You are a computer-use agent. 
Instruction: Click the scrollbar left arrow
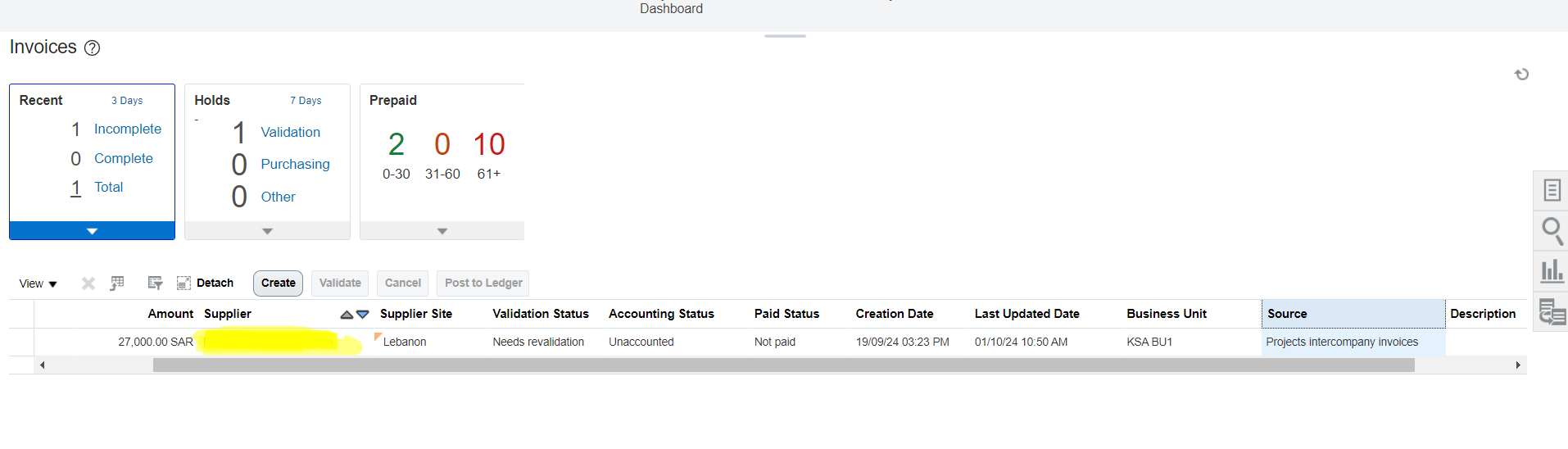pos(42,365)
